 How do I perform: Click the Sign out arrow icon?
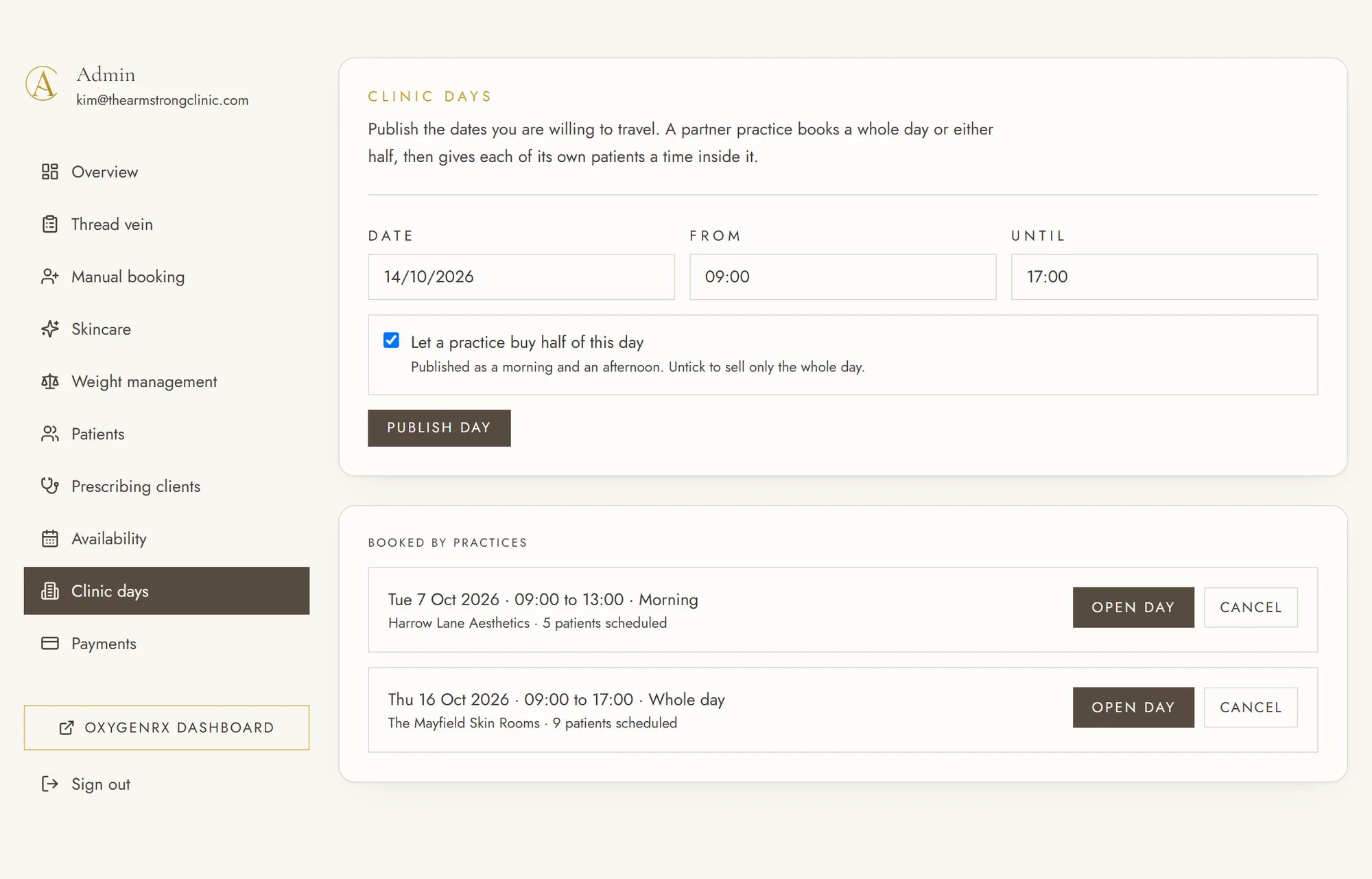(50, 784)
